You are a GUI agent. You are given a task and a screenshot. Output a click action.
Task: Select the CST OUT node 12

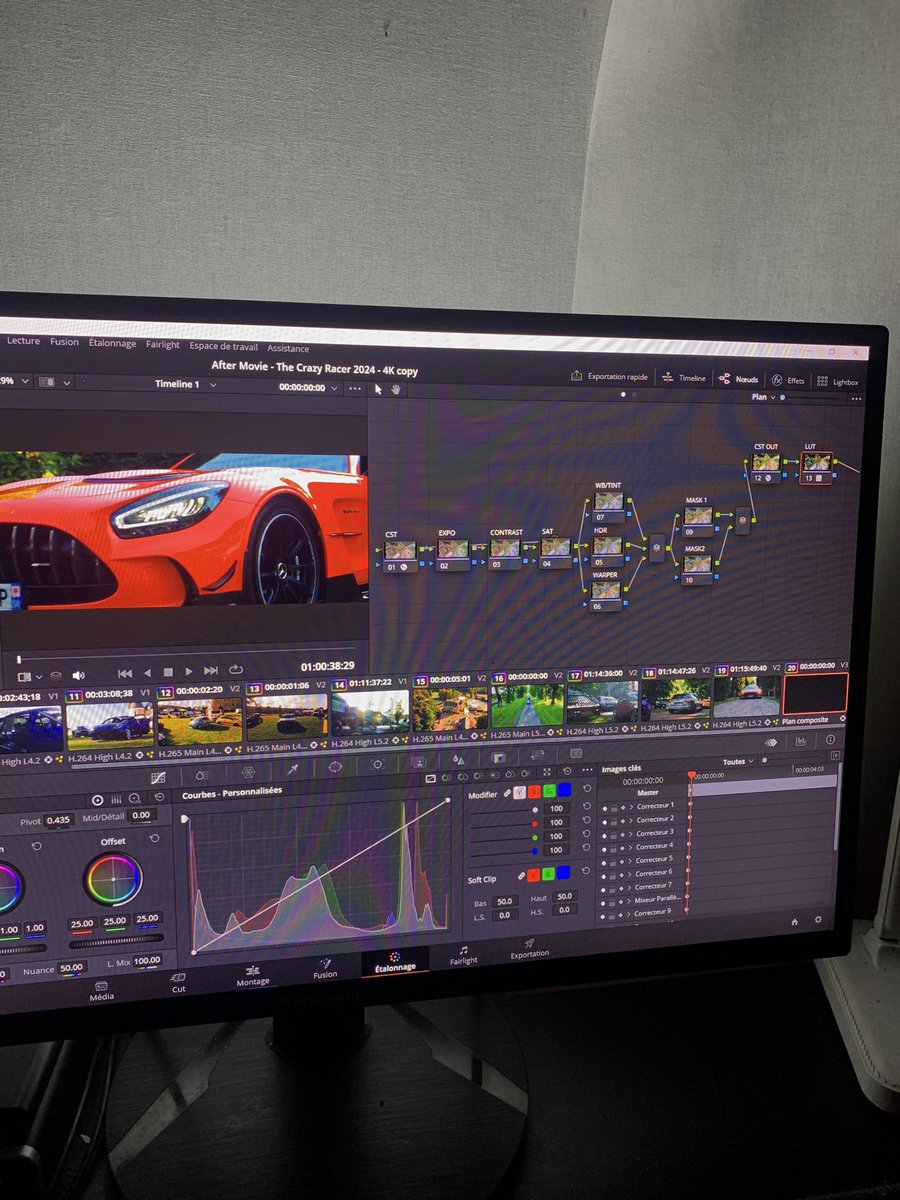click(766, 467)
